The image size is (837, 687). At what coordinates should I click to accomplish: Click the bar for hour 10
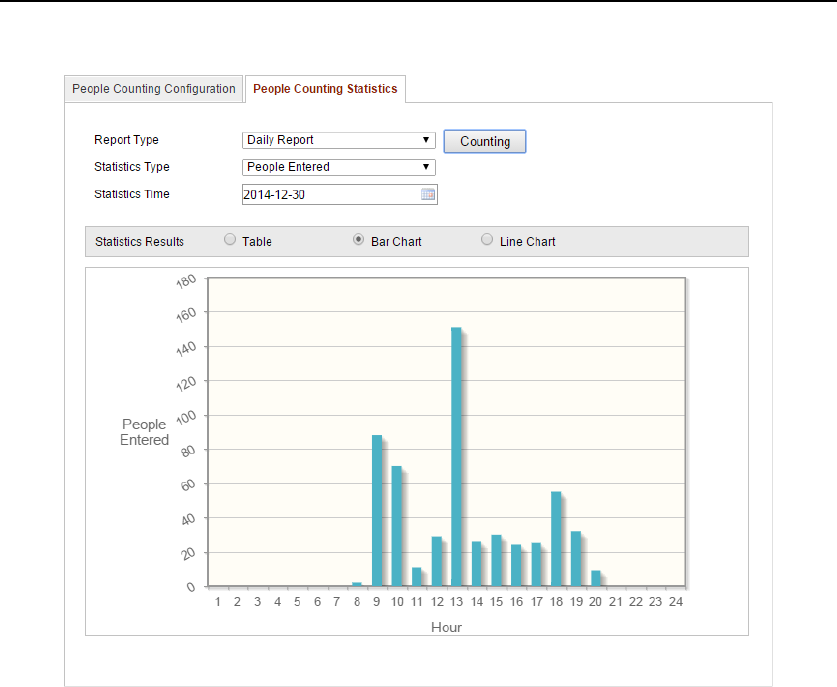[396, 525]
